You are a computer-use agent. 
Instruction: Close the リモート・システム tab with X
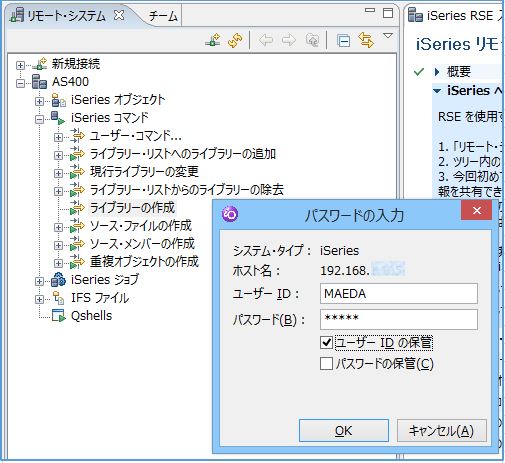(119, 15)
